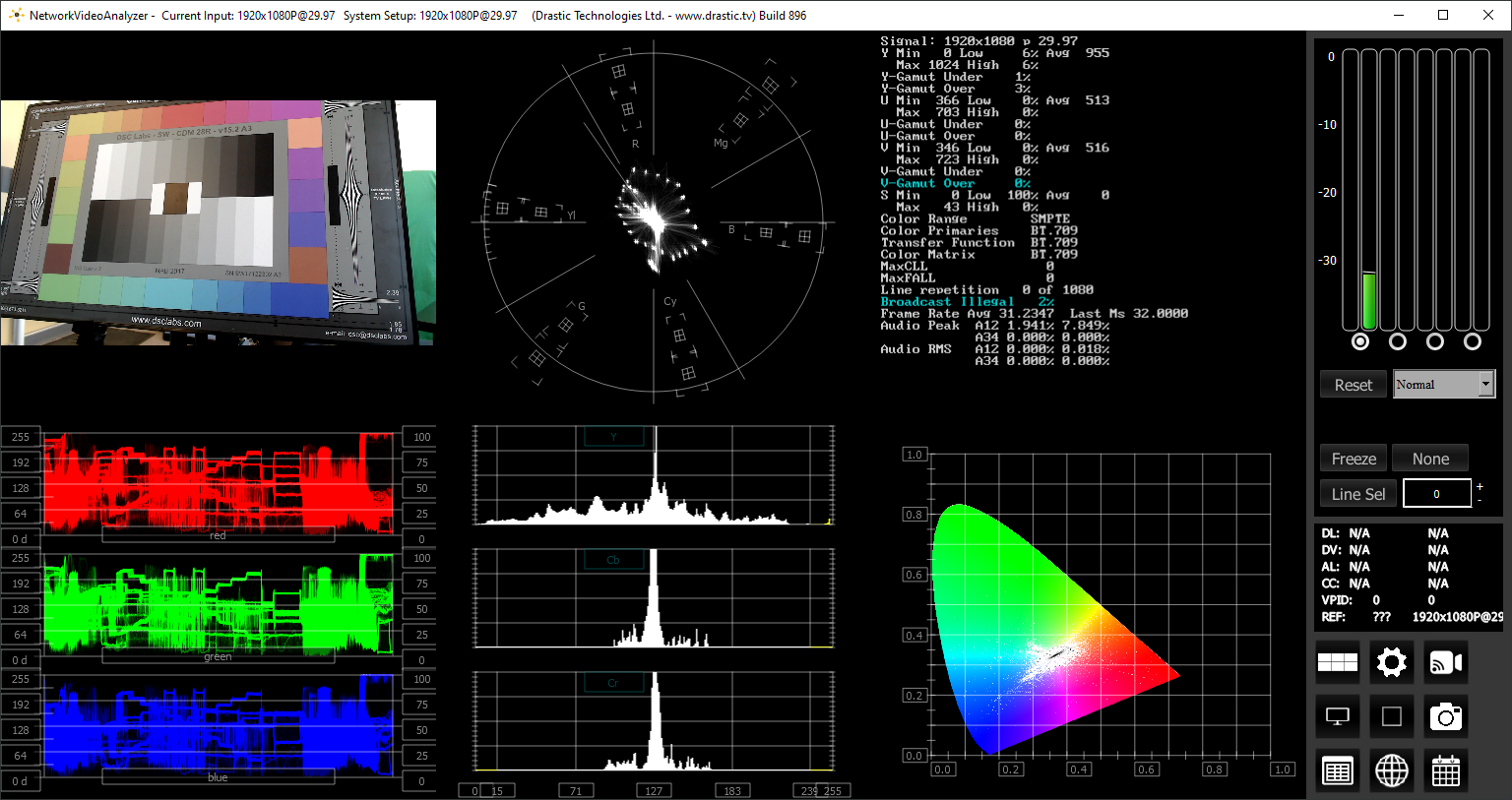Click the empty square stop icon
This screenshot has width=1512, height=800.
(1392, 716)
